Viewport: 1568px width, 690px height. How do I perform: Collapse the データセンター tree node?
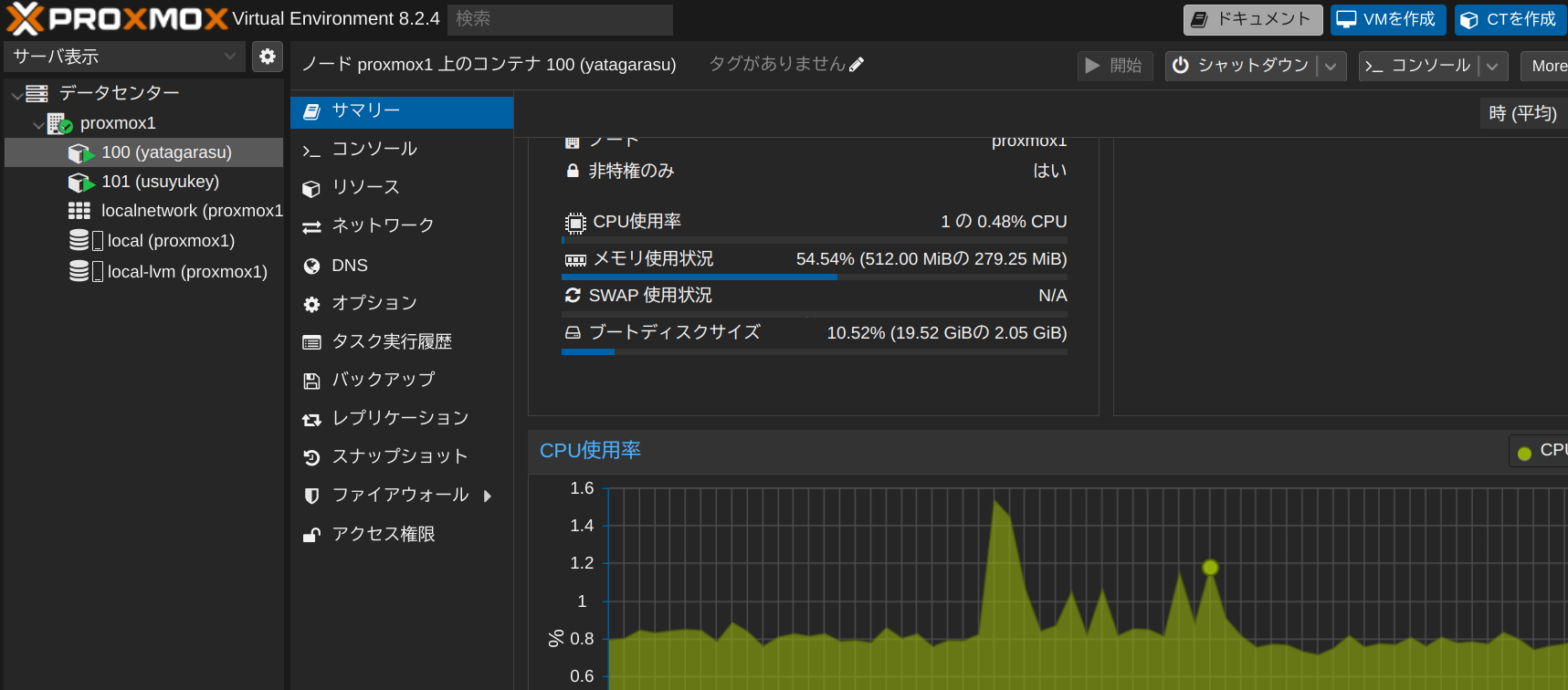(x=17, y=94)
